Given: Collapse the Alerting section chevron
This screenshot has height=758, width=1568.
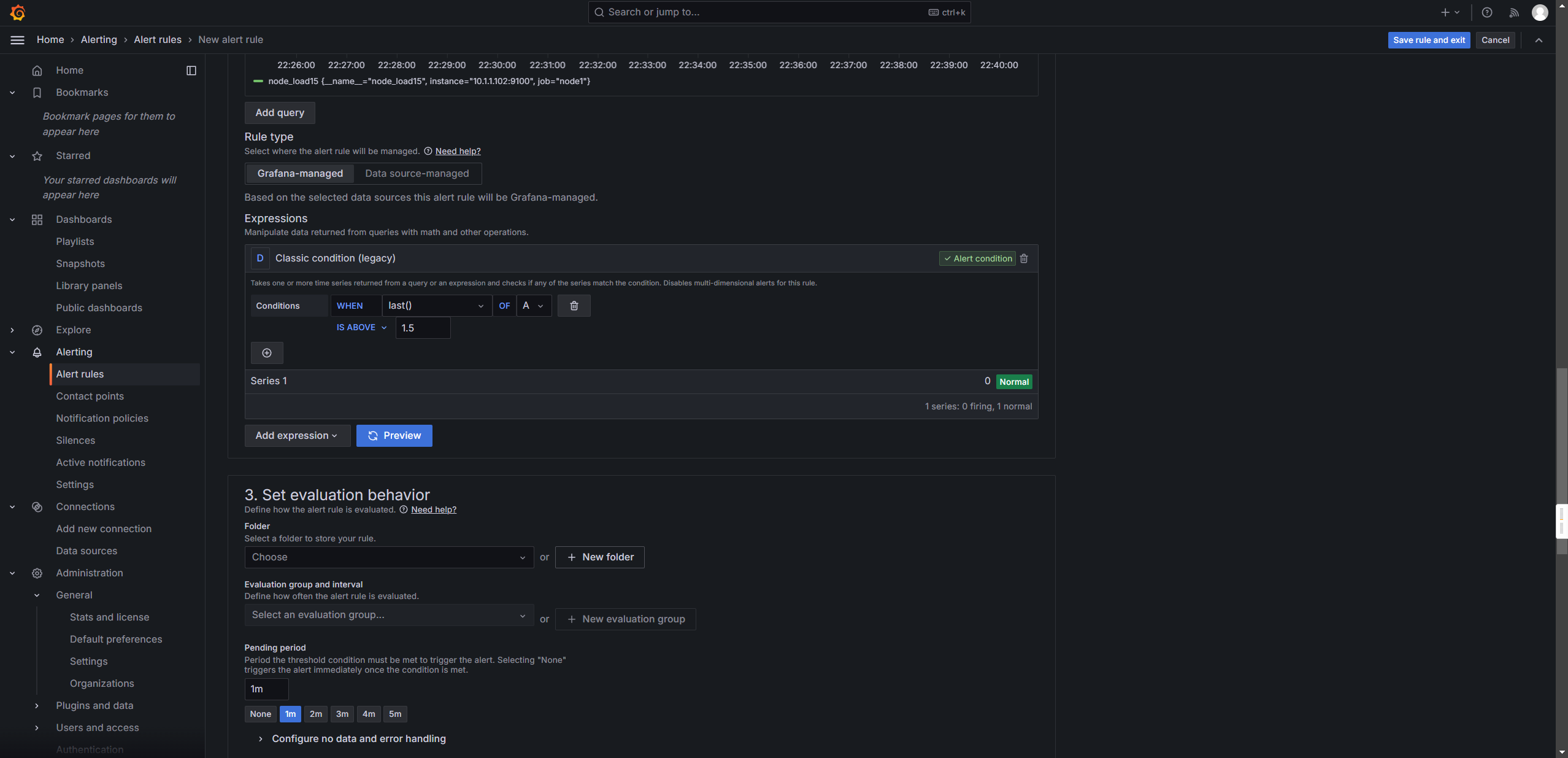Looking at the screenshot, I should [12, 352].
